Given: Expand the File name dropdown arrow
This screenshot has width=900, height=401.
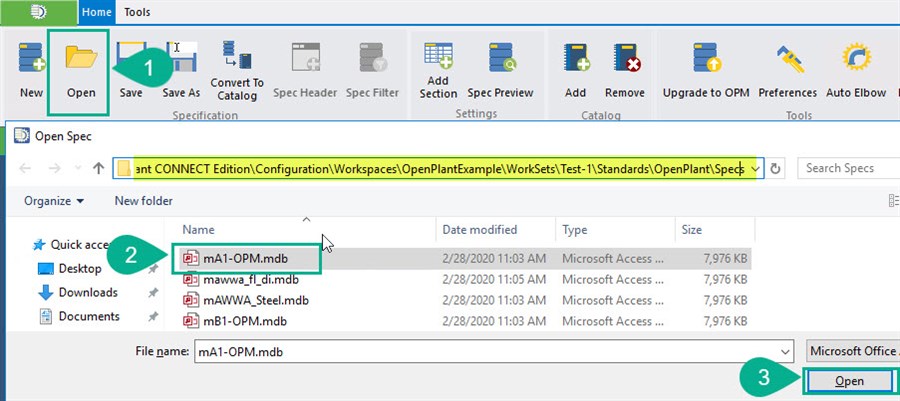Looking at the screenshot, I should click(x=786, y=352).
